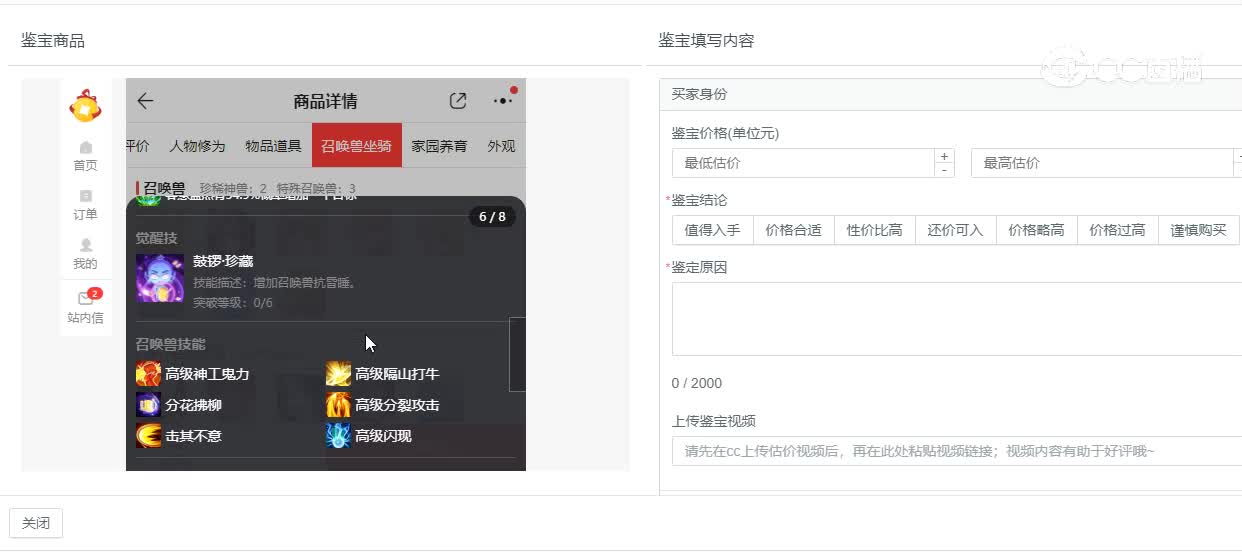Increase 最低估价 with plus stepper
Viewport: 1242px width, 552px height.
click(945, 156)
